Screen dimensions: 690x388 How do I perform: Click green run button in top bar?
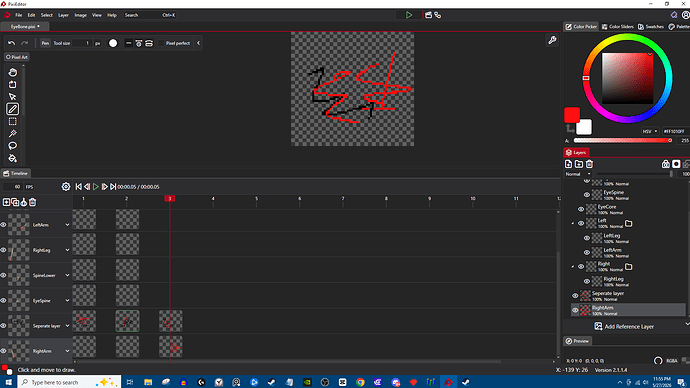tap(409, 15)
